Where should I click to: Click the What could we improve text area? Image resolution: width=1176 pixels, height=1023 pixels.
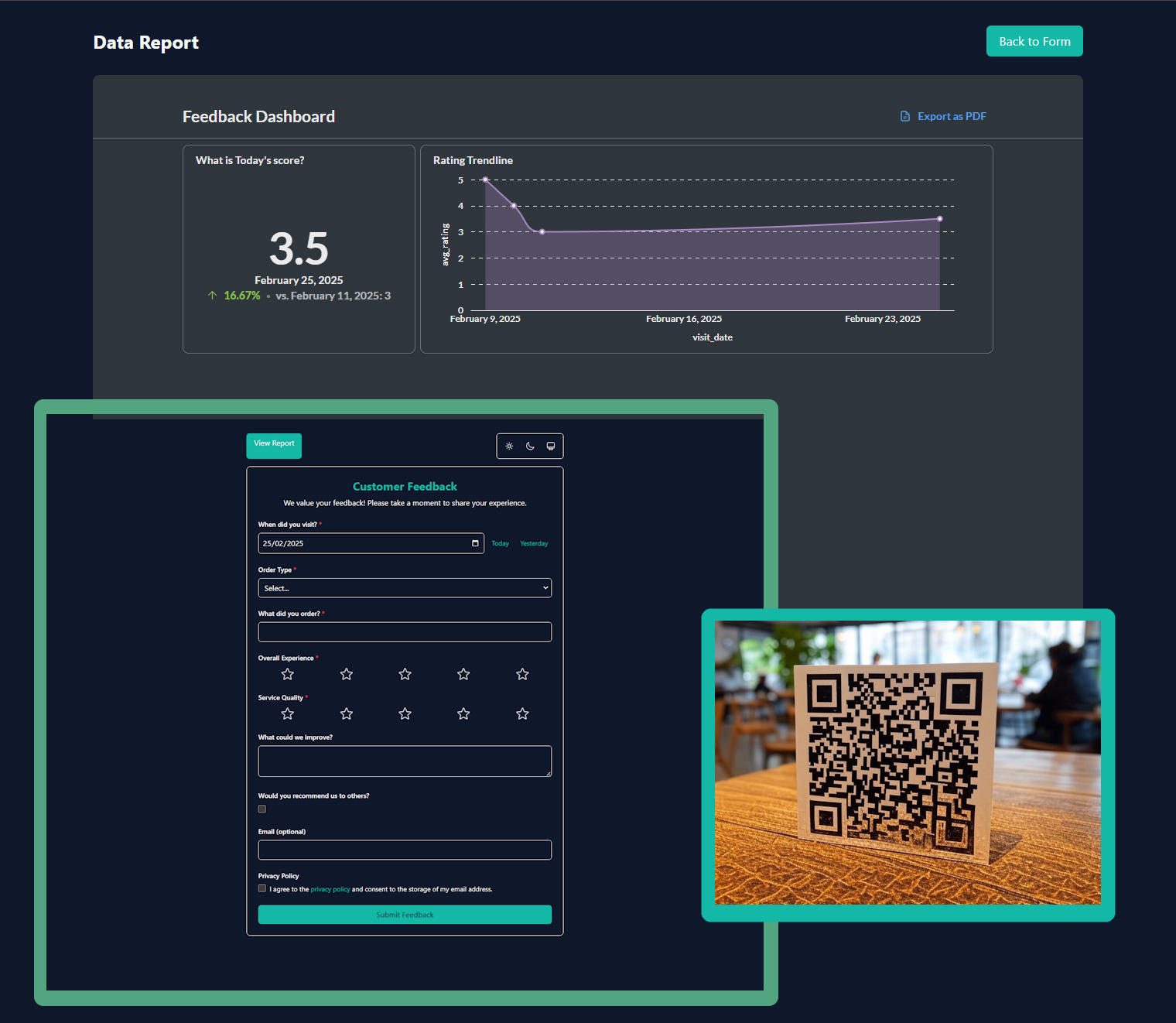coord(405,761)
